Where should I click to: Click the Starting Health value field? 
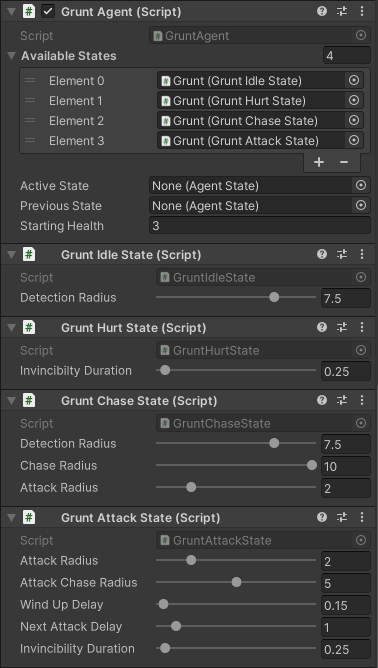[x=260, y=225]
